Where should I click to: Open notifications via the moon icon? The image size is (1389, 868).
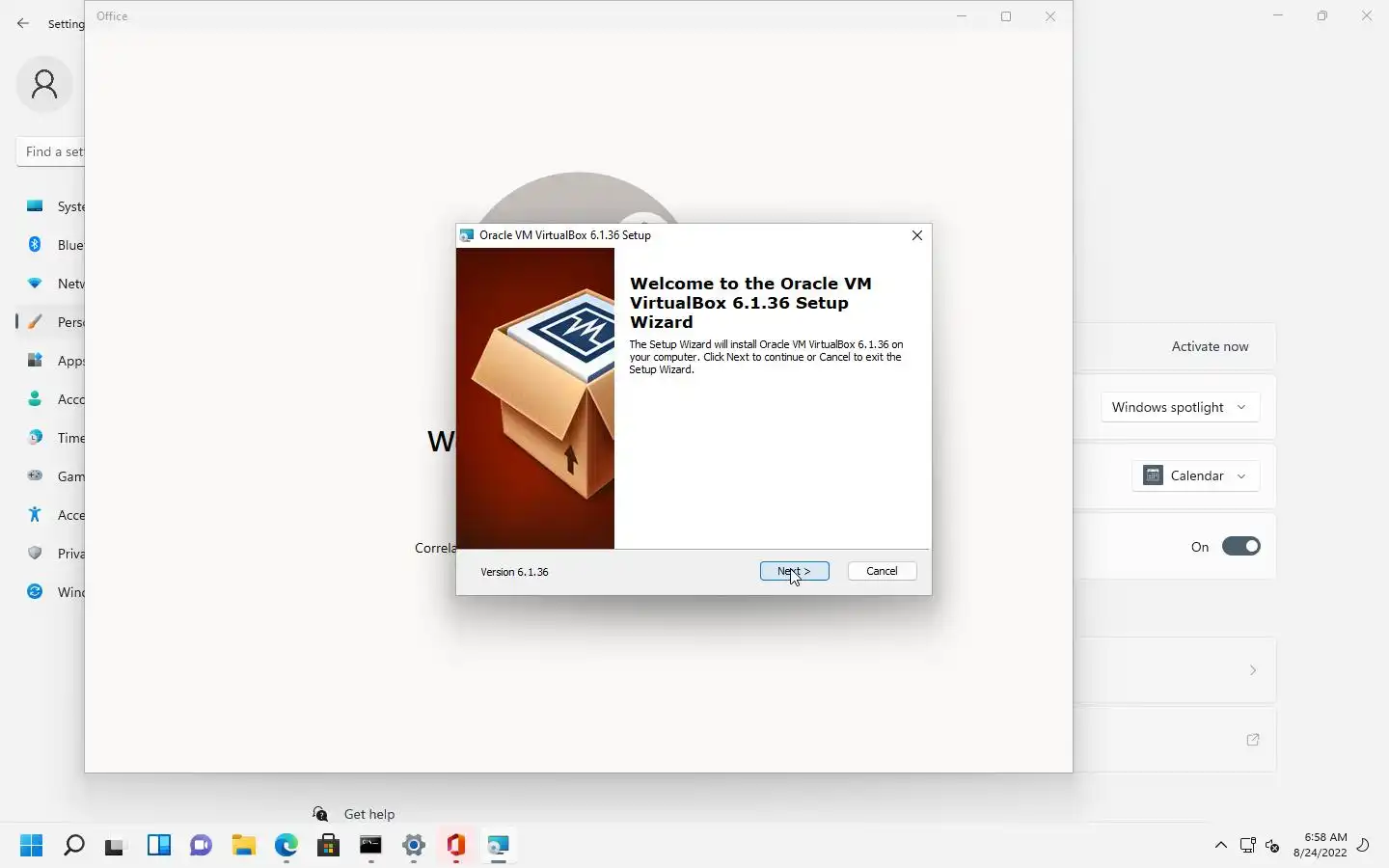tap(1363, 846)
